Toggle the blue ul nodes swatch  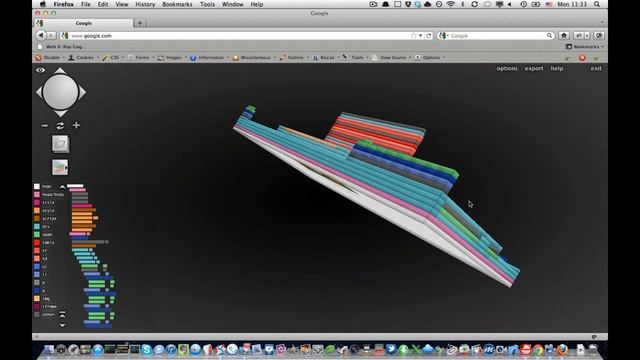coord(37,267)
